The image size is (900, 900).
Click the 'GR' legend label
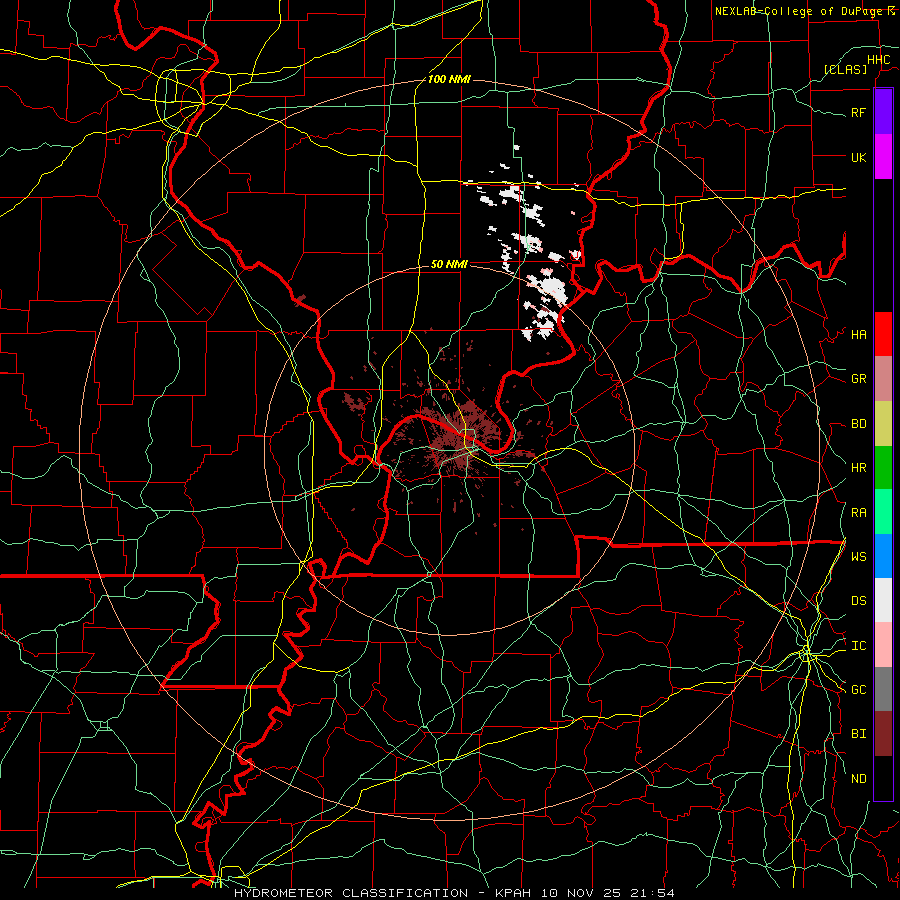point(858,379)
